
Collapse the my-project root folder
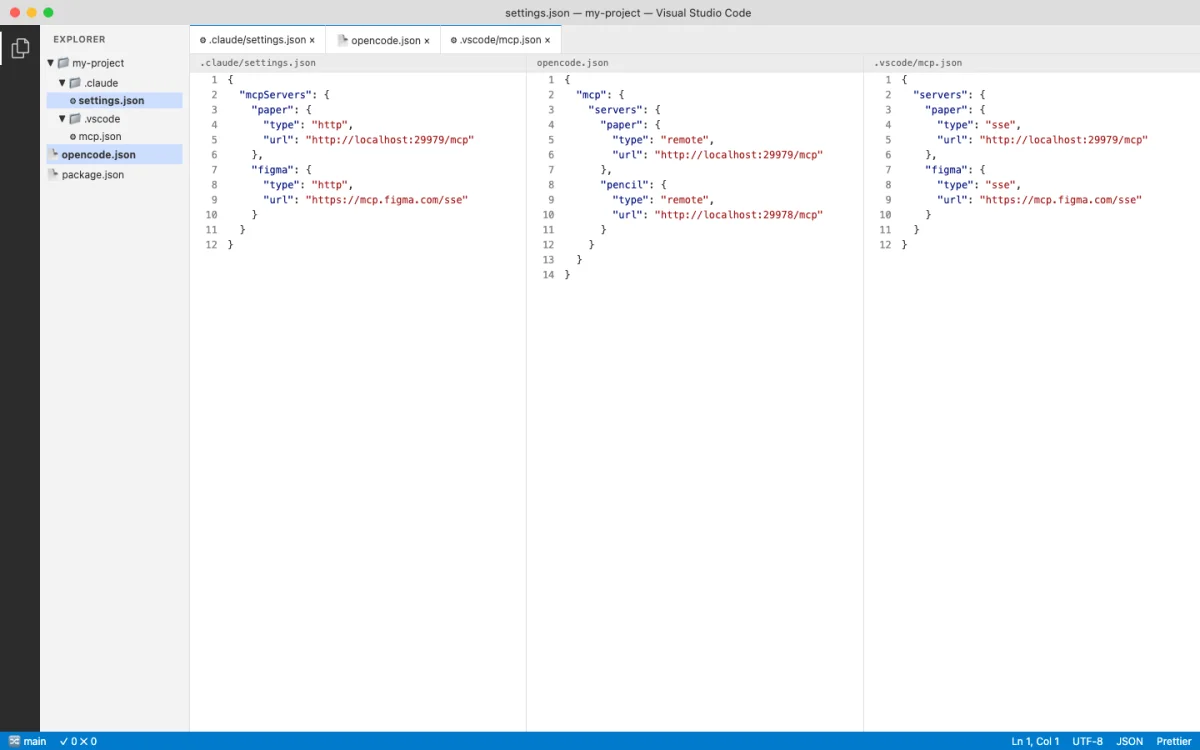(x=51, y=63)
